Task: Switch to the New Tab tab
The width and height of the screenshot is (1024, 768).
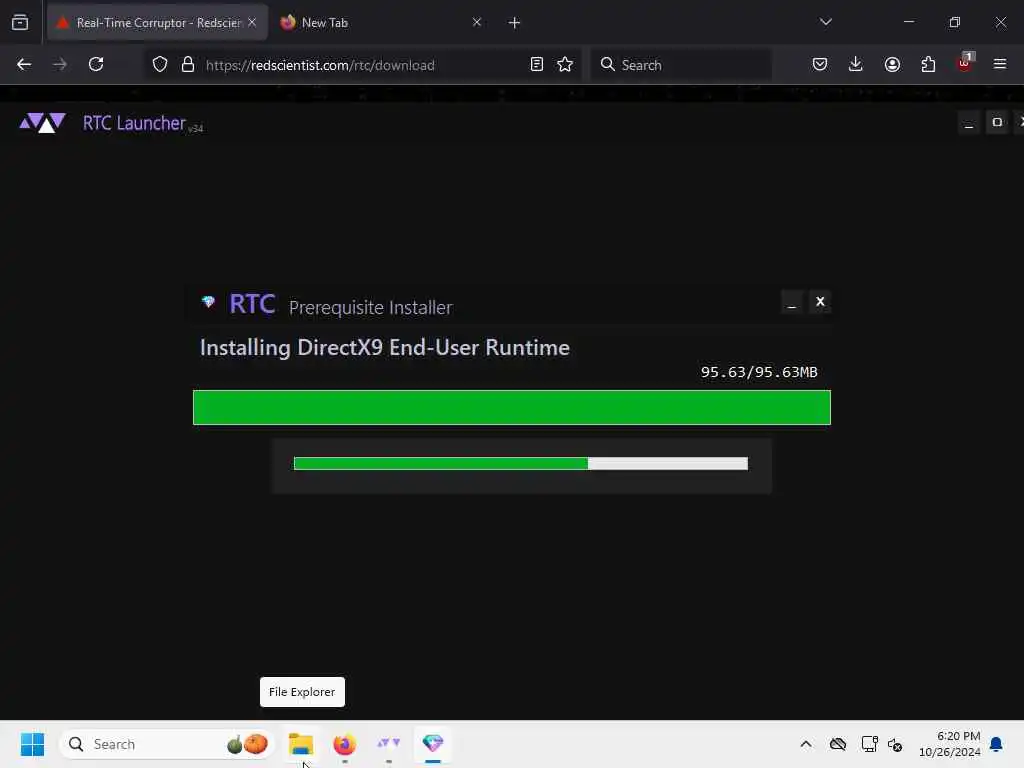Action: (x=382, y=23)
